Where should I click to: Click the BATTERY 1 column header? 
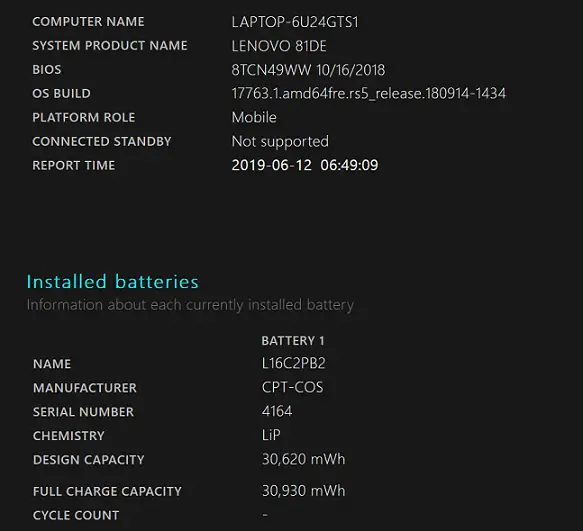[x=293, y=341]
